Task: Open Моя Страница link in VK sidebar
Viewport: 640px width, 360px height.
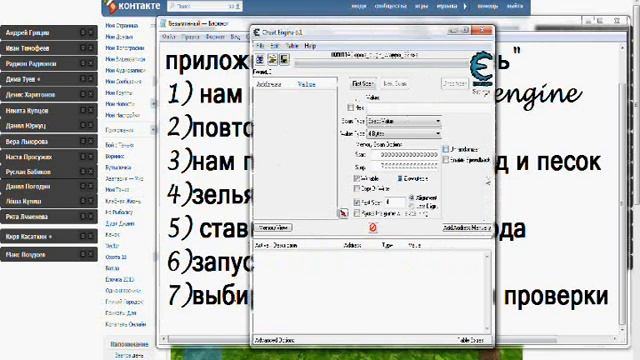Action: click(122, 25)
